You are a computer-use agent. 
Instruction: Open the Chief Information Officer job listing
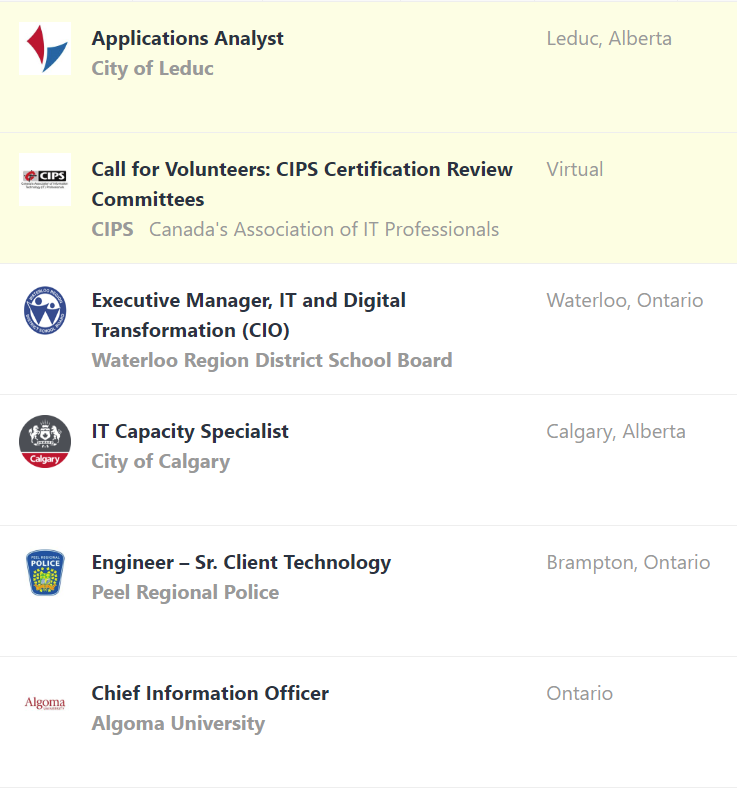click(210, 694)
